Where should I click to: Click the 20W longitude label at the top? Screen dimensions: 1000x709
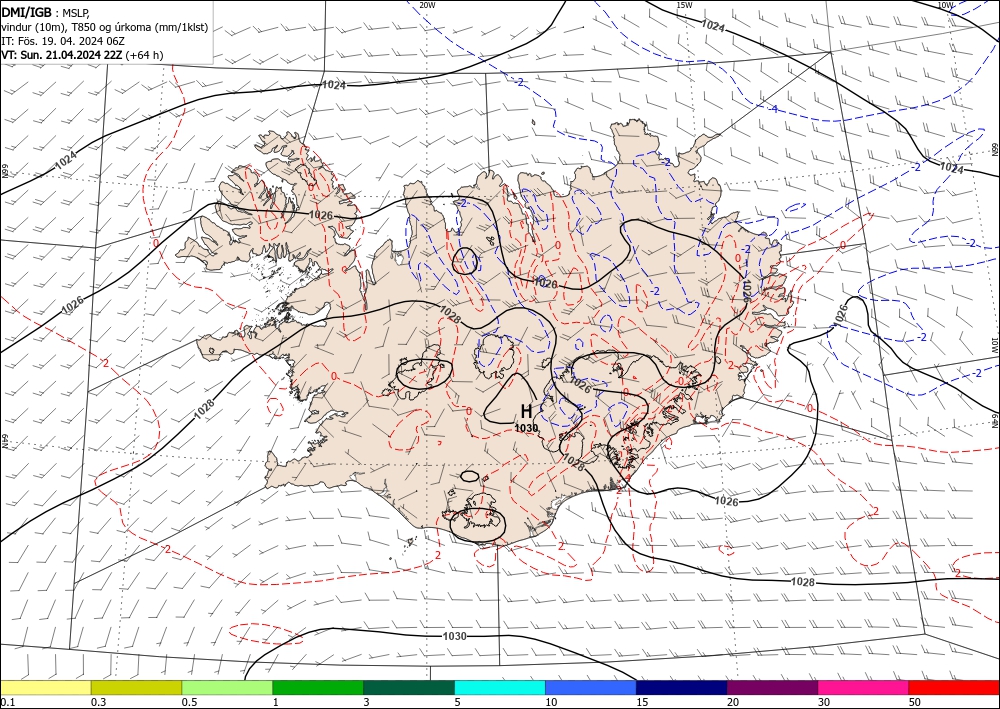428,5
